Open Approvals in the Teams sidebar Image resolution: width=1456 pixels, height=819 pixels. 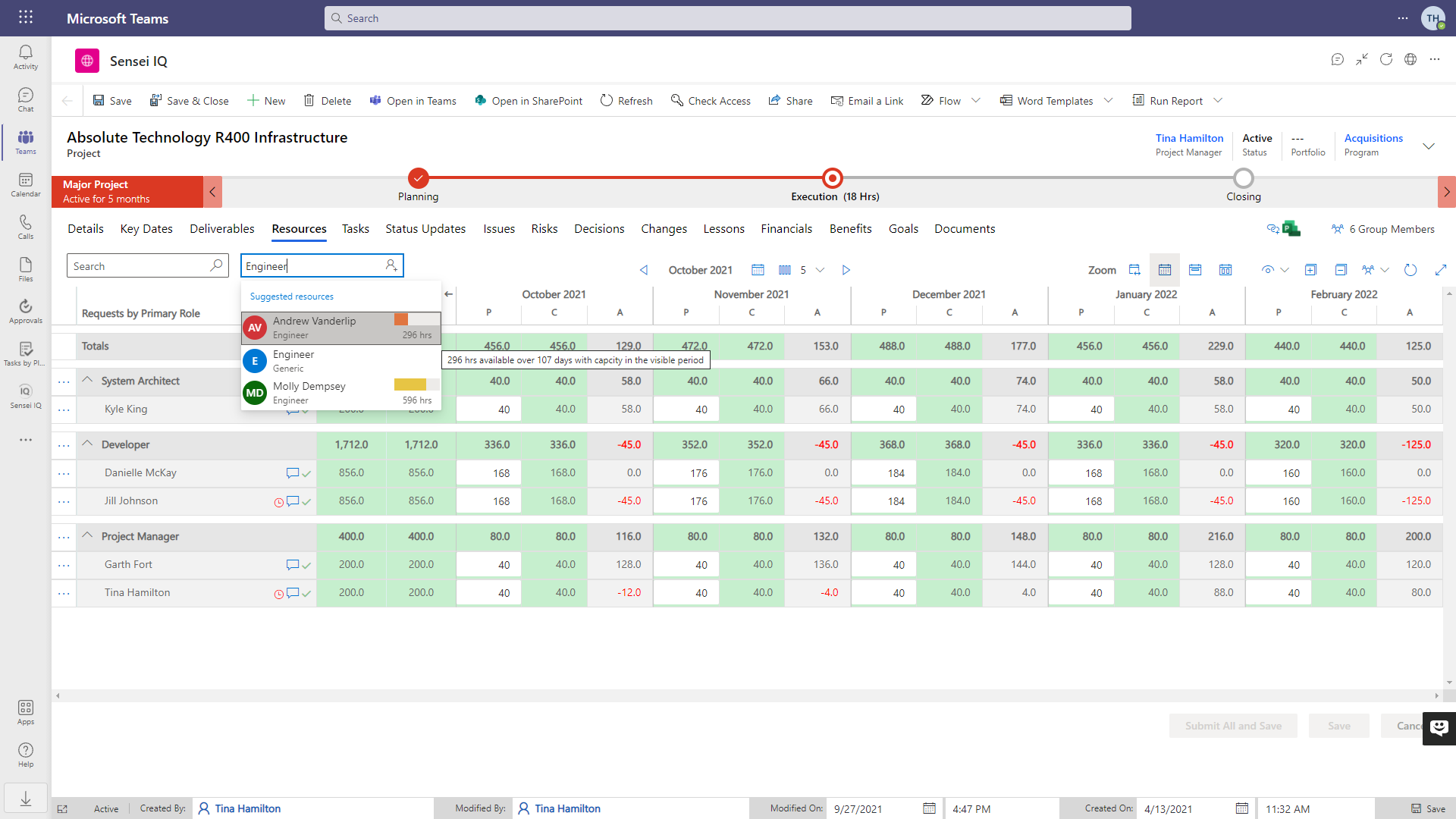(x=26, y=311)
